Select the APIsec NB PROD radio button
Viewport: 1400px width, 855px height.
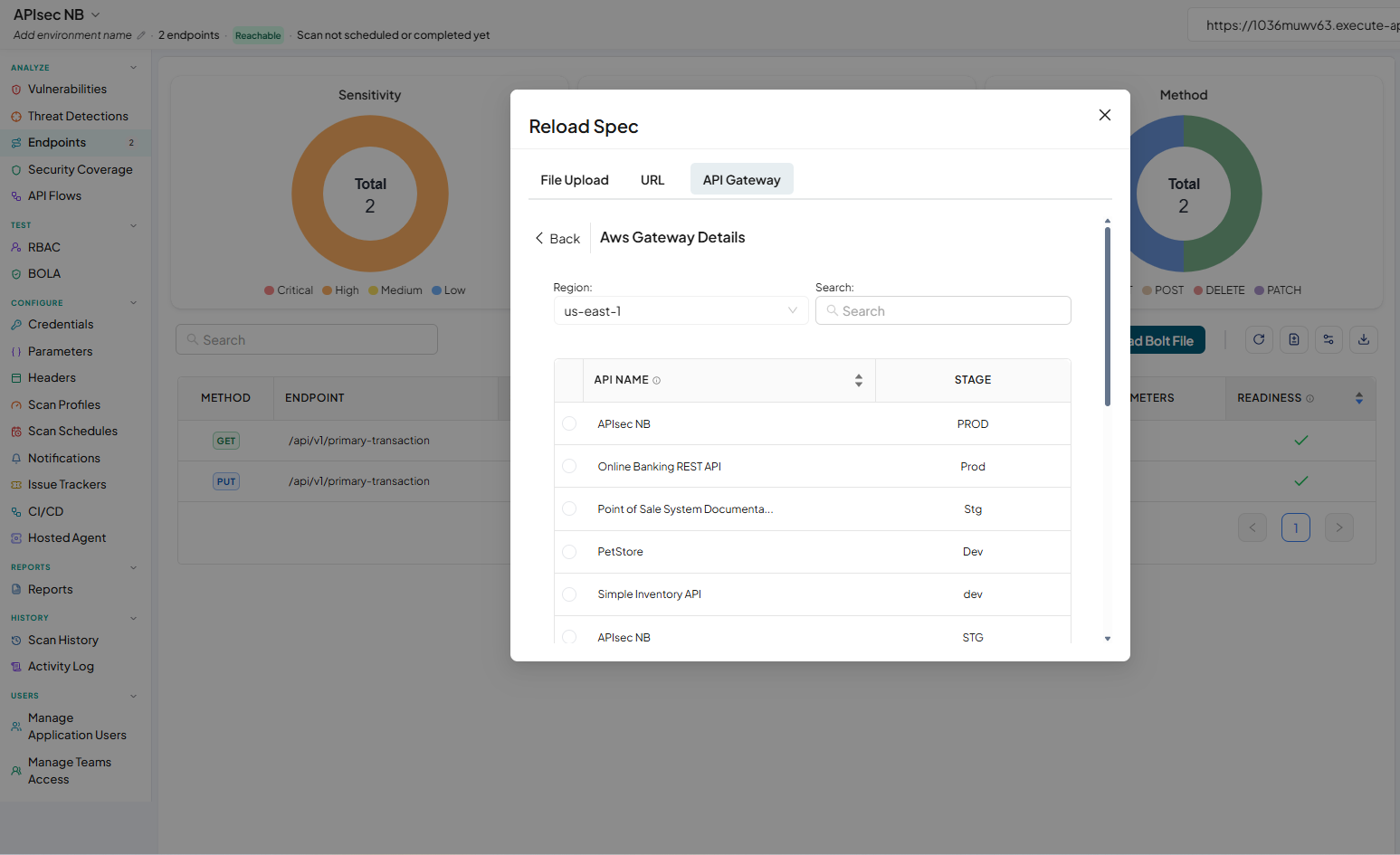coord(569,423)
